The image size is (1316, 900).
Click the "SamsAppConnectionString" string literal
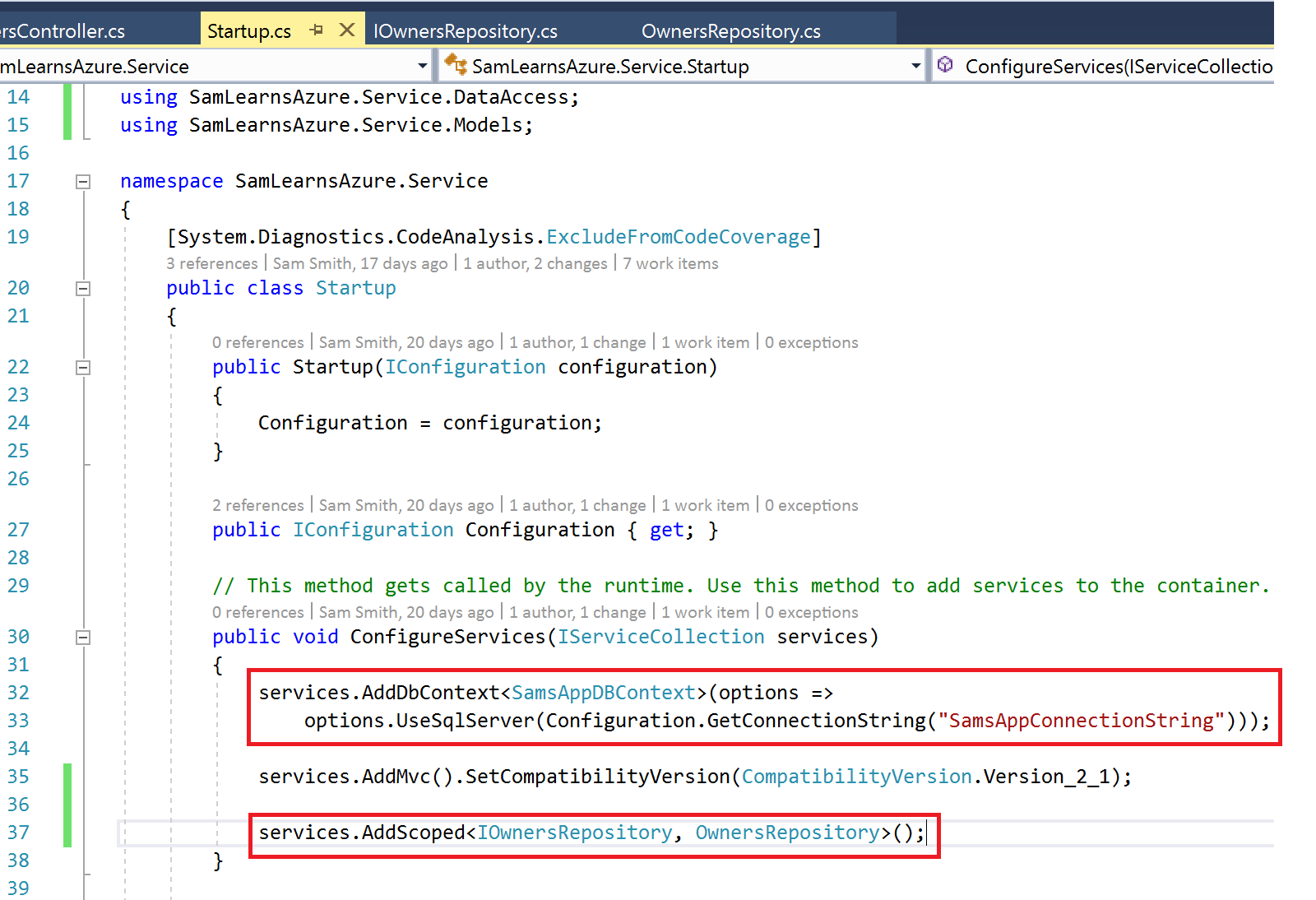1081,721
